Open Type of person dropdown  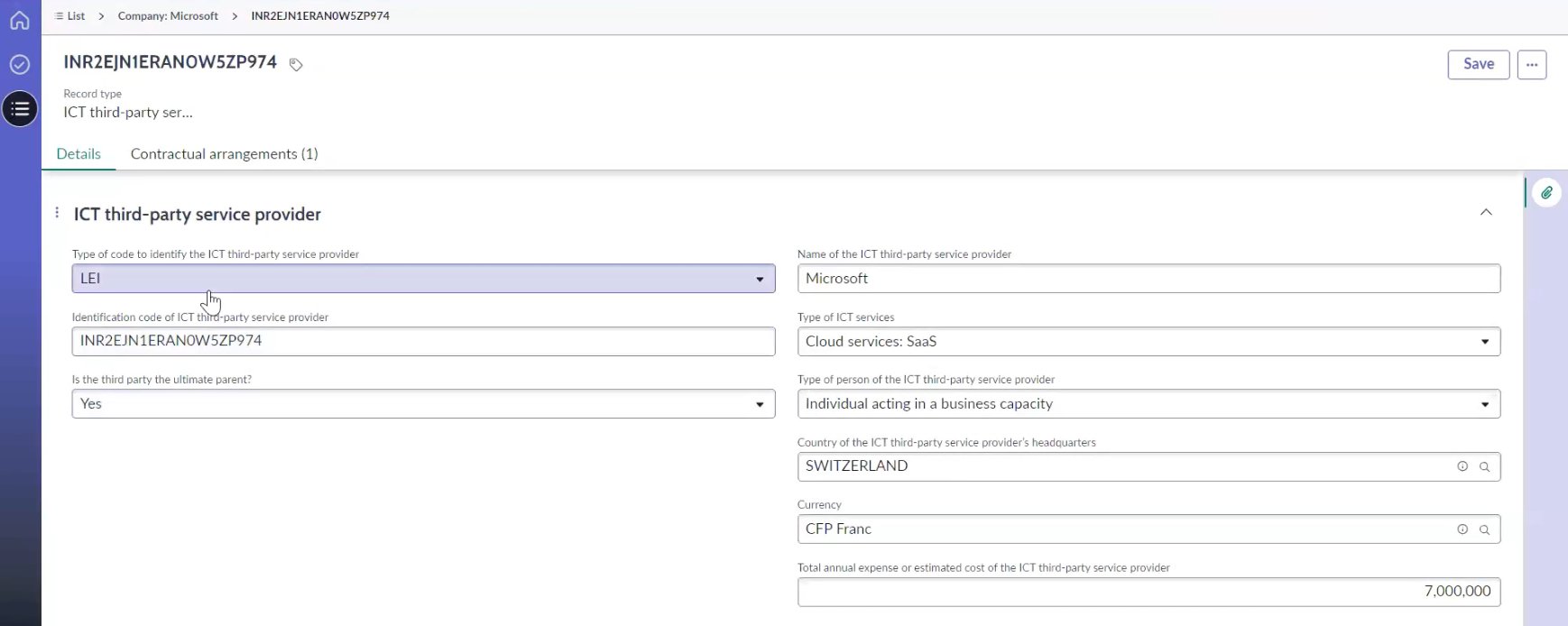[x=1148, y=404]
